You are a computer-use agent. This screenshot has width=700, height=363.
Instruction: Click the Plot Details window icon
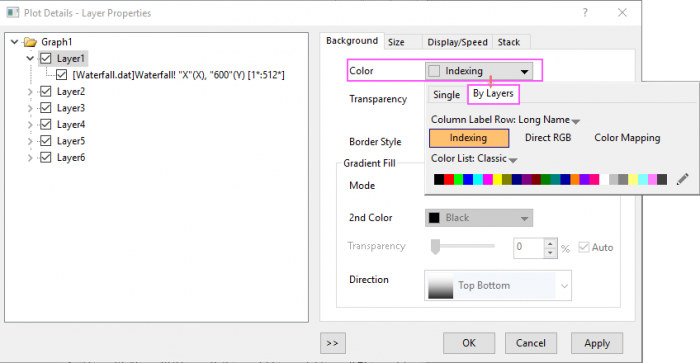click(x=12, y=13)
